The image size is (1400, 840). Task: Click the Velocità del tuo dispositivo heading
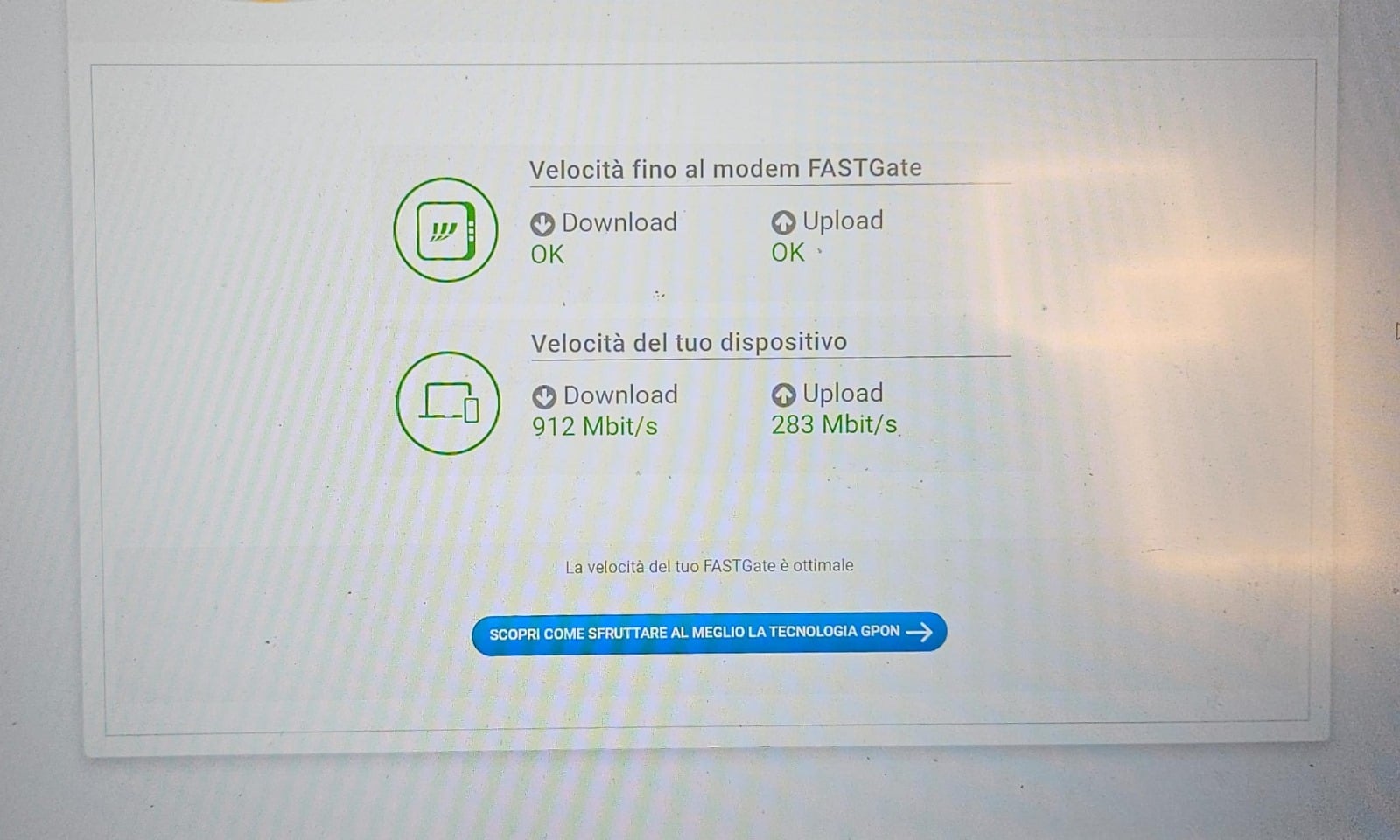point(689,342)
